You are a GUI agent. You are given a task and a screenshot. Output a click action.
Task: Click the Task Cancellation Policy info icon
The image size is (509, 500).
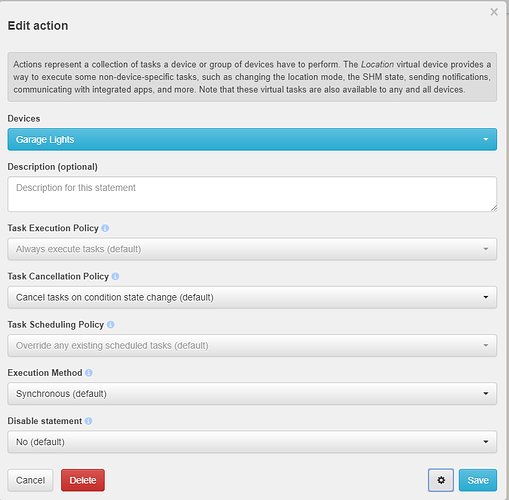click(115, 276)
